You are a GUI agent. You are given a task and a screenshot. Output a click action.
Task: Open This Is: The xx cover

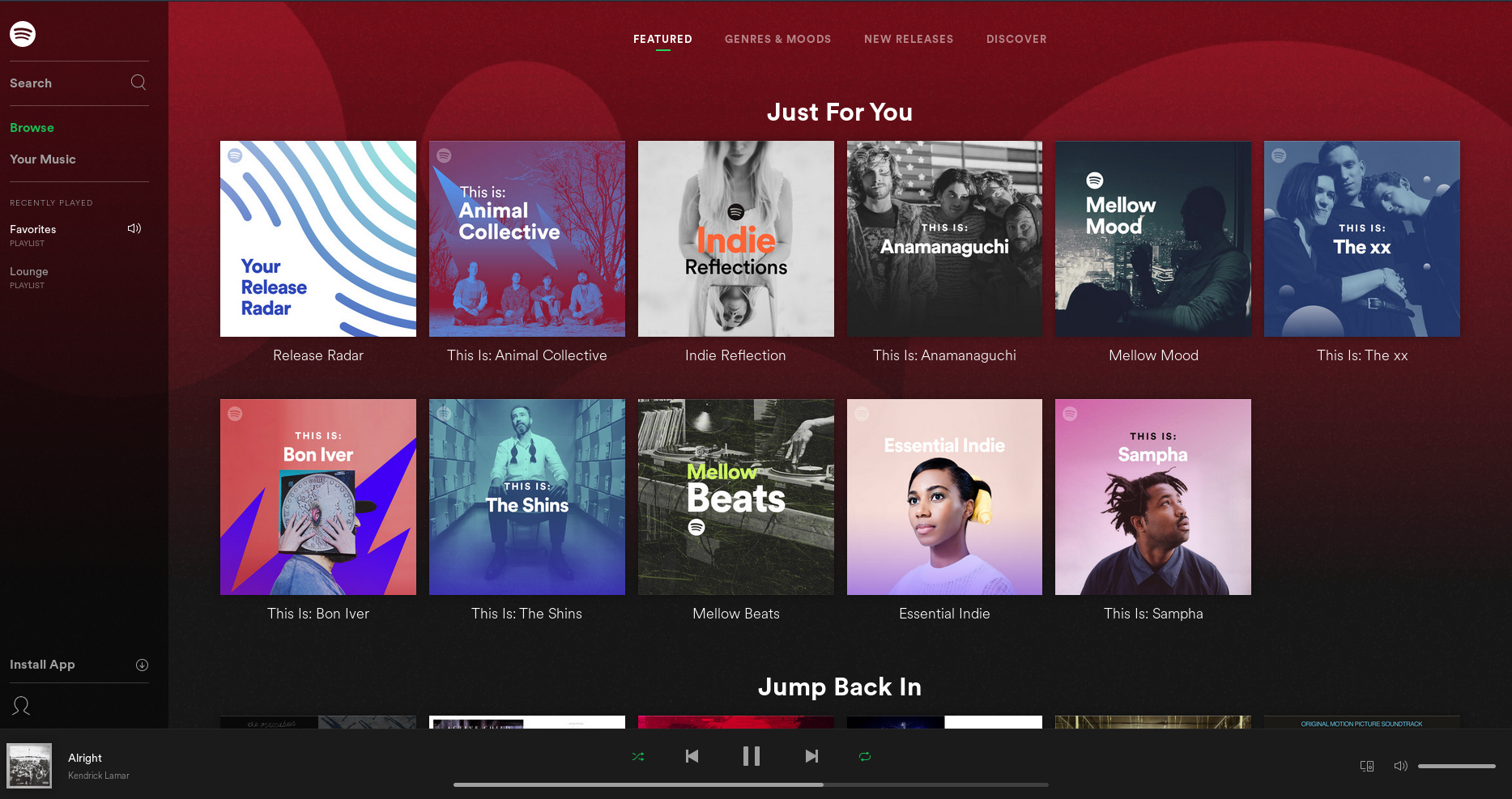tap(1362, 239)
